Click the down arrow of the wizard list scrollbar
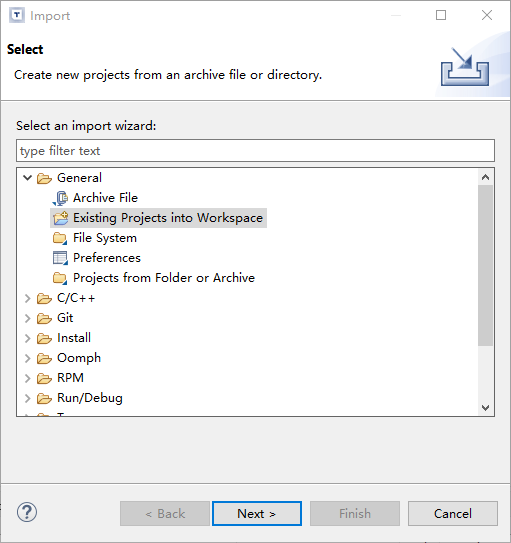The width and height of the screenshot is (511, 543). coord(485,408)
